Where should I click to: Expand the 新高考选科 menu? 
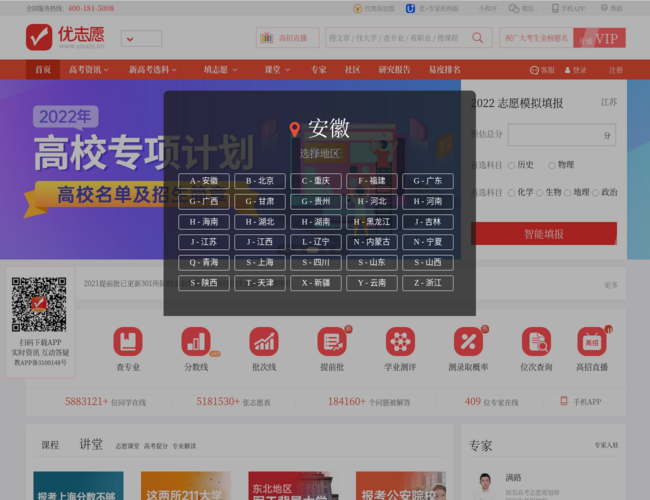(153, 70)
